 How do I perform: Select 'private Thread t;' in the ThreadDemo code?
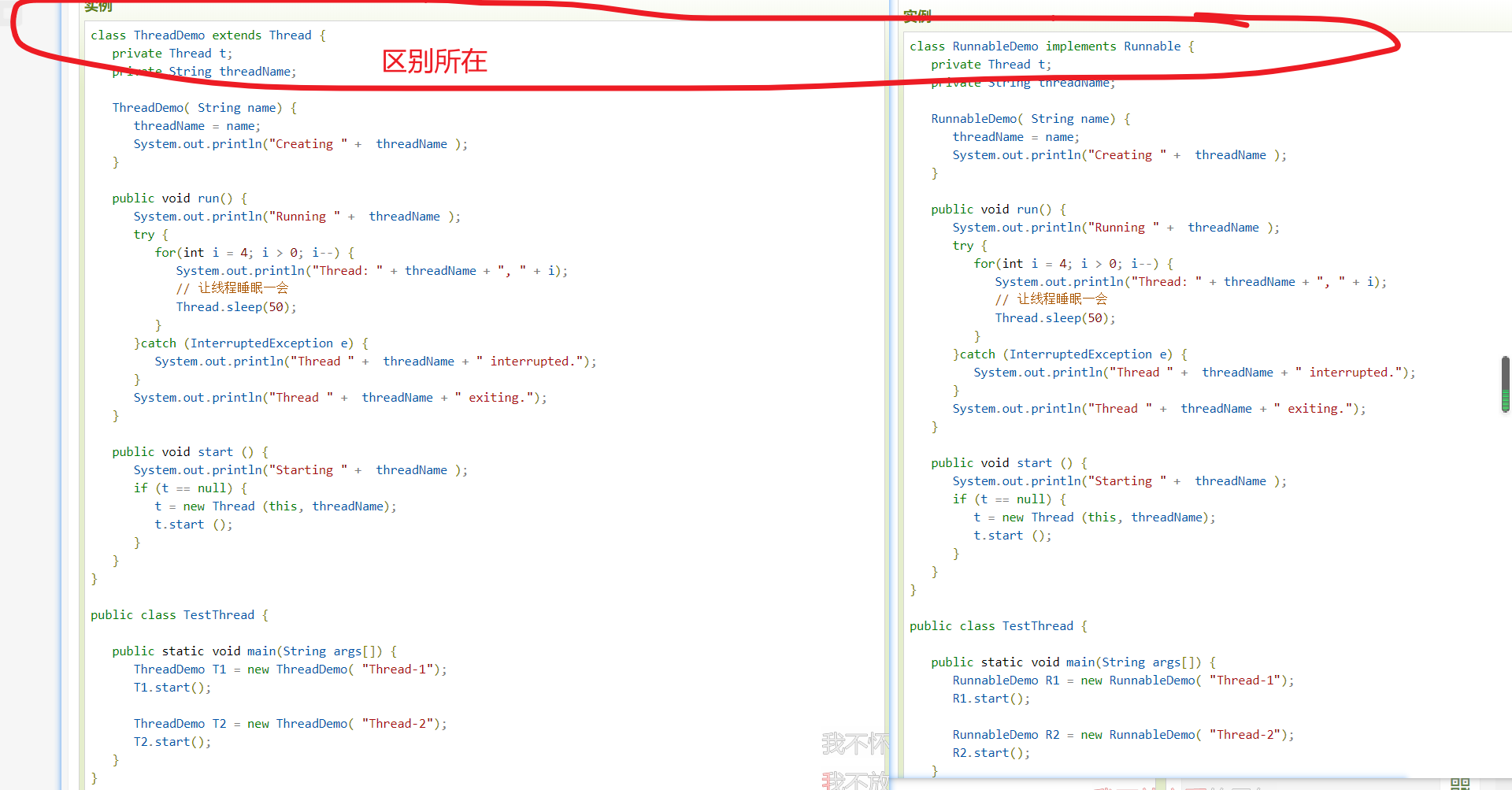coord(172,54)
